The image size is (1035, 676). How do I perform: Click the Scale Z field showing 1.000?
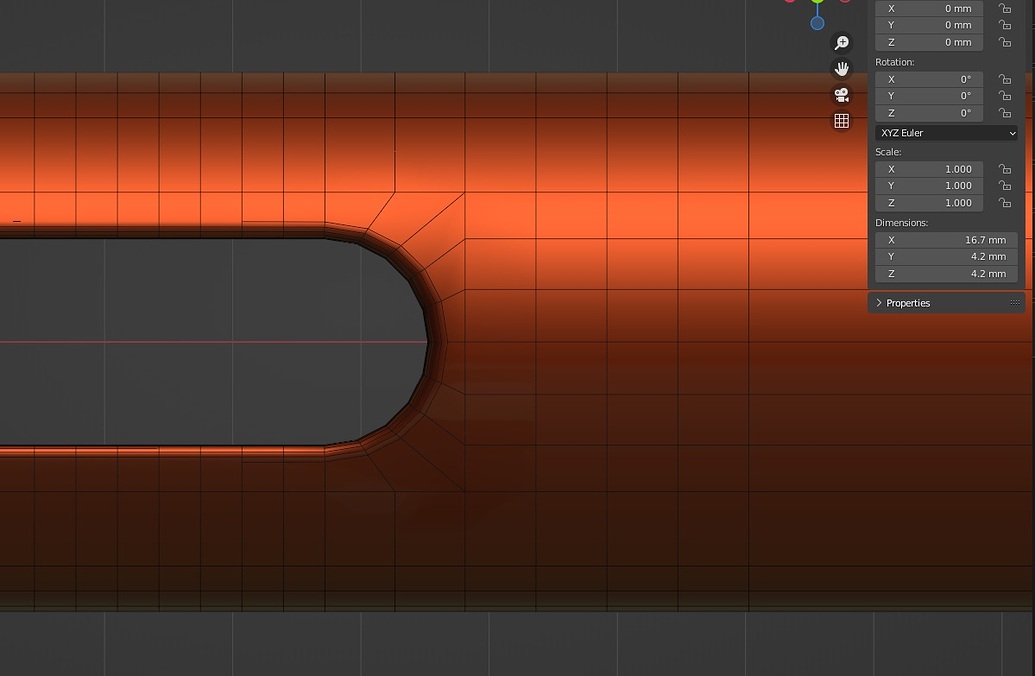929,203
